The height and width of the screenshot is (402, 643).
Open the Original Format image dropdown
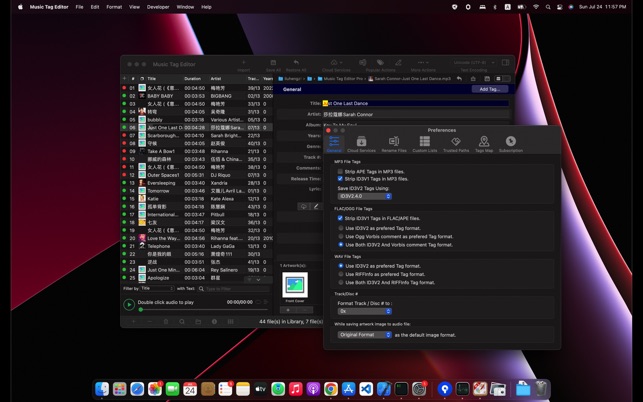pyautogui.click(x=365, y=335)
